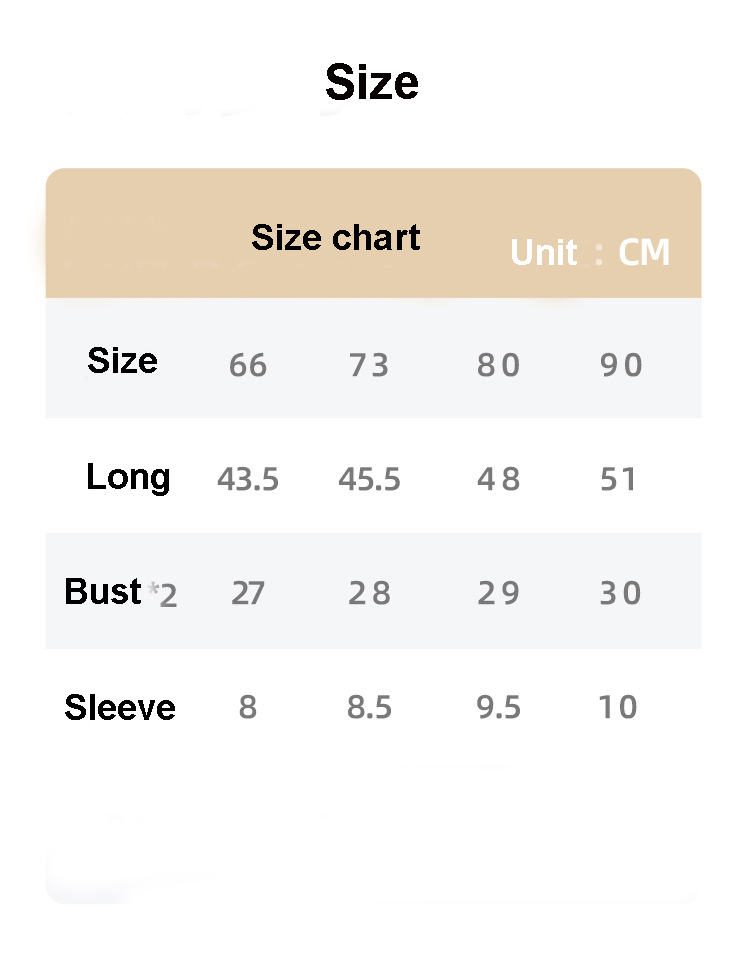Click the length value 51
750x962 pixels.
(619, 480)
